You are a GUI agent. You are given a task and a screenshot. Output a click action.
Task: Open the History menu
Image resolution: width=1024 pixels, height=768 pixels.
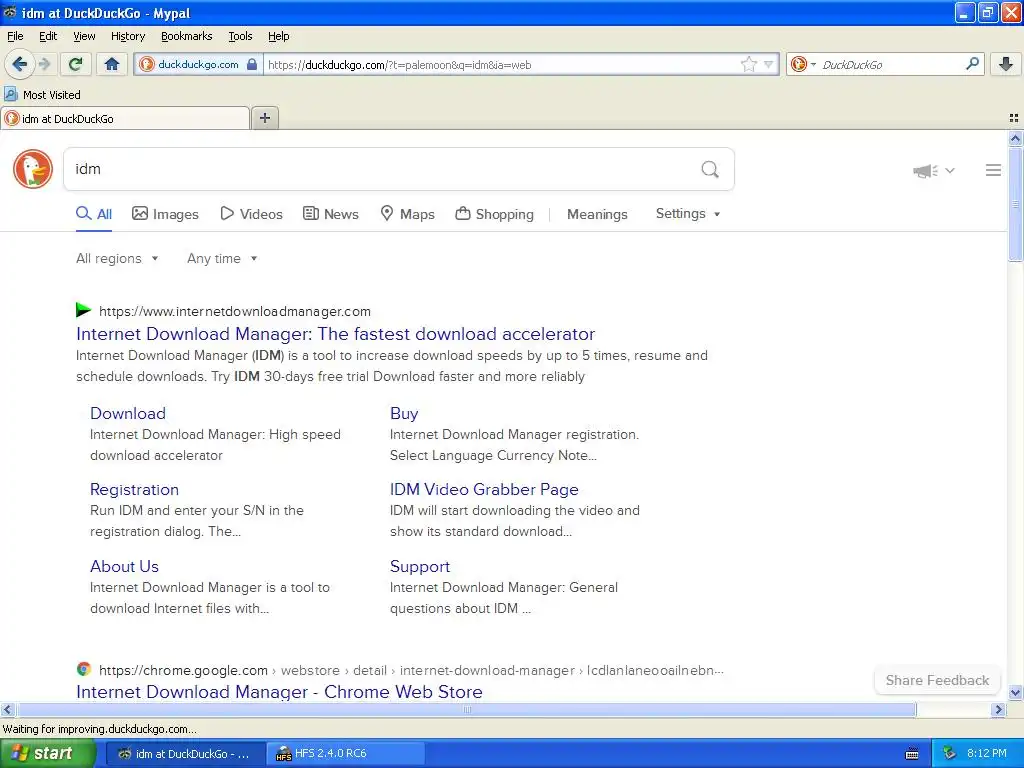pyautogui.click(x=127, y=36)
